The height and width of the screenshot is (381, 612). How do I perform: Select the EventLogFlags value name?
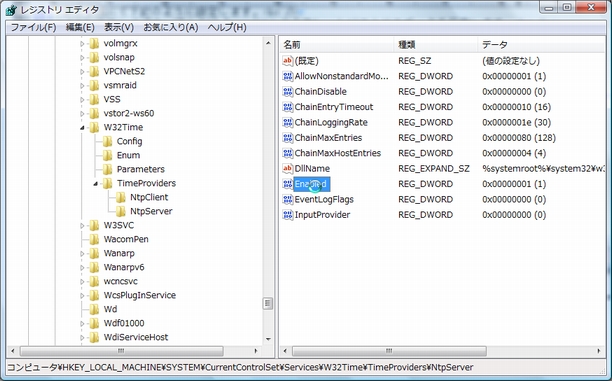pos(324,199)
